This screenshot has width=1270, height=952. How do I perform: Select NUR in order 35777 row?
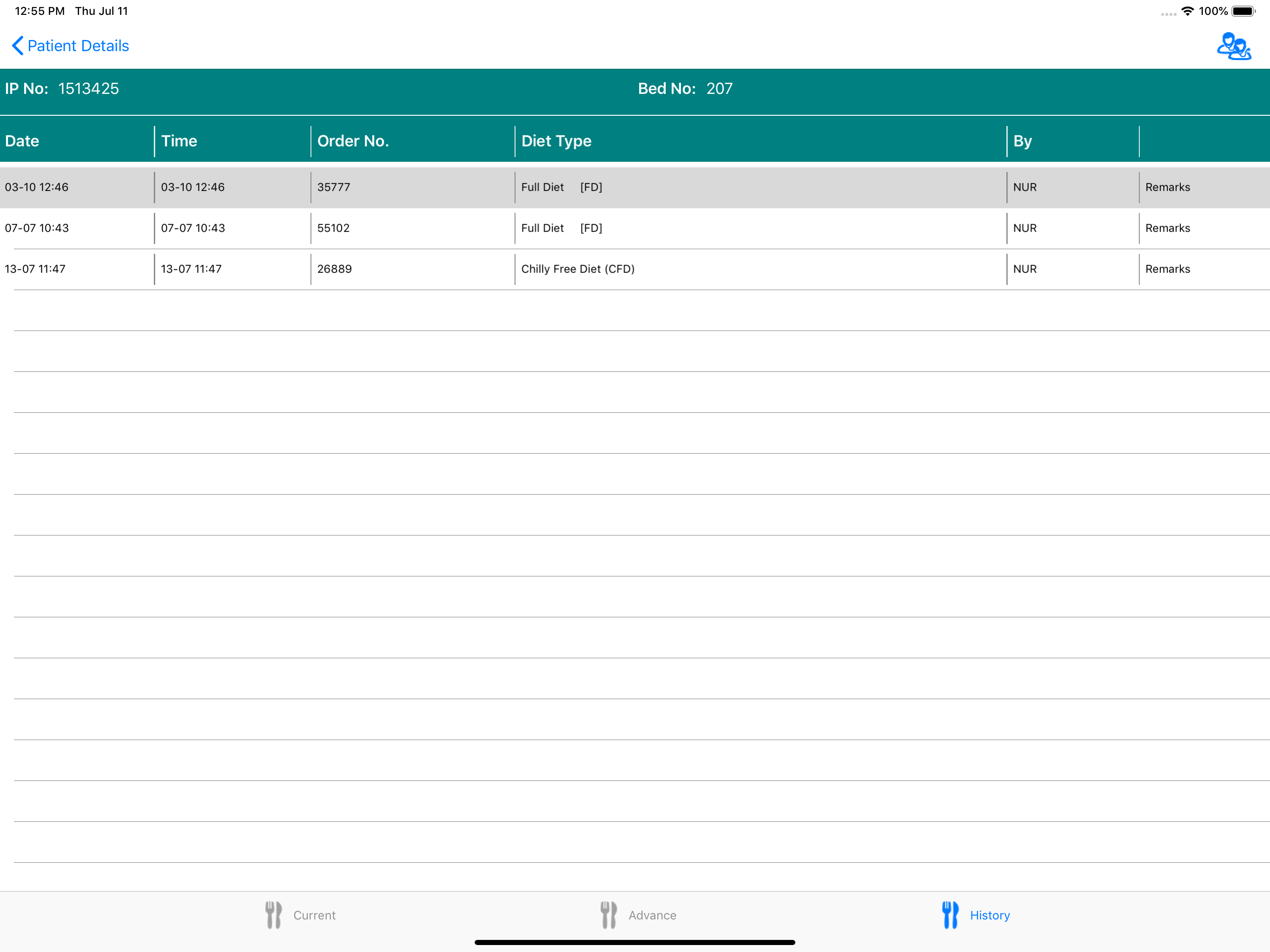[x=1025, y=187]
